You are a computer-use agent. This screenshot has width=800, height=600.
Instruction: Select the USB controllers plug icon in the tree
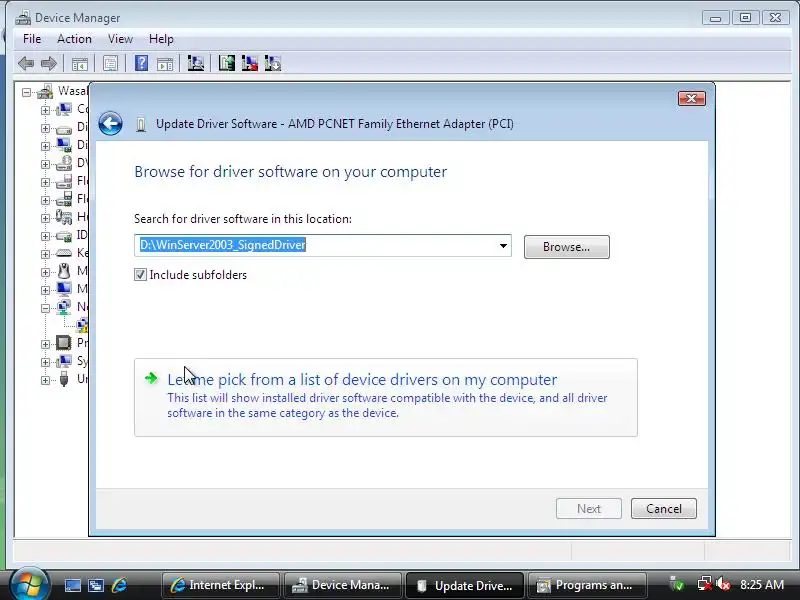point(64,379)
